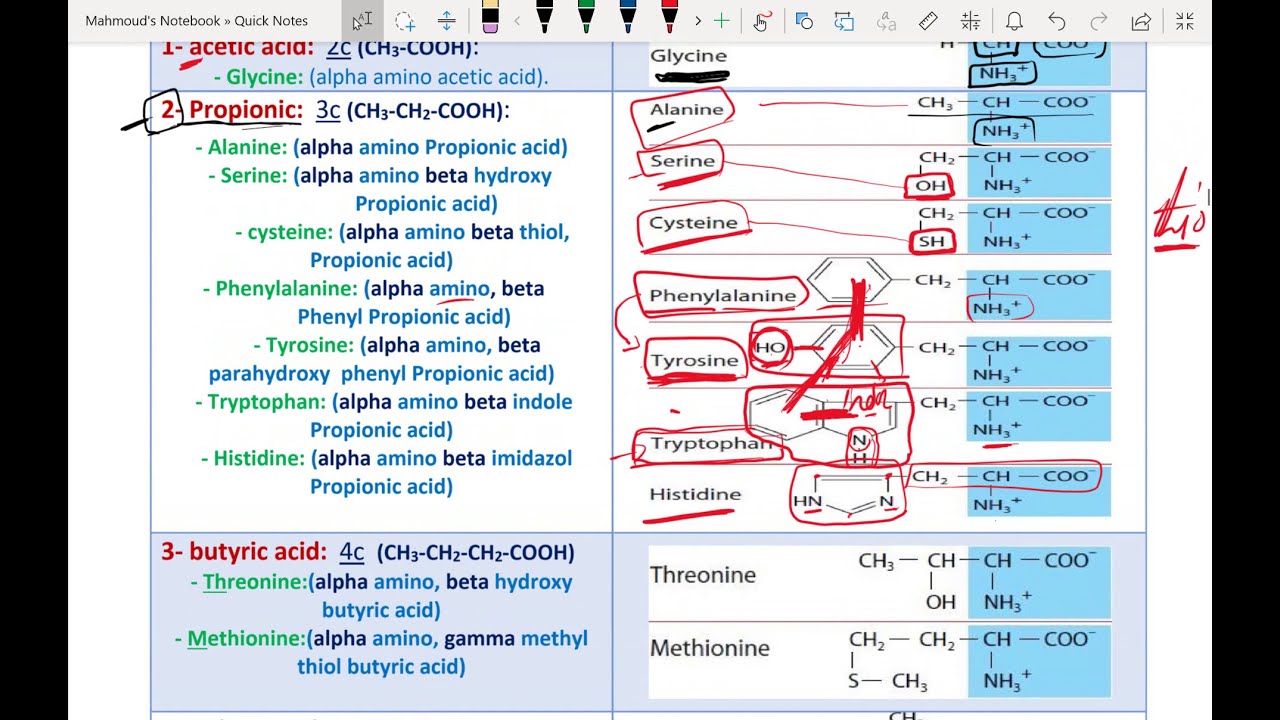
Task: Click the '2- Propionic:' heading text
Action: click(x=232, y=110)
